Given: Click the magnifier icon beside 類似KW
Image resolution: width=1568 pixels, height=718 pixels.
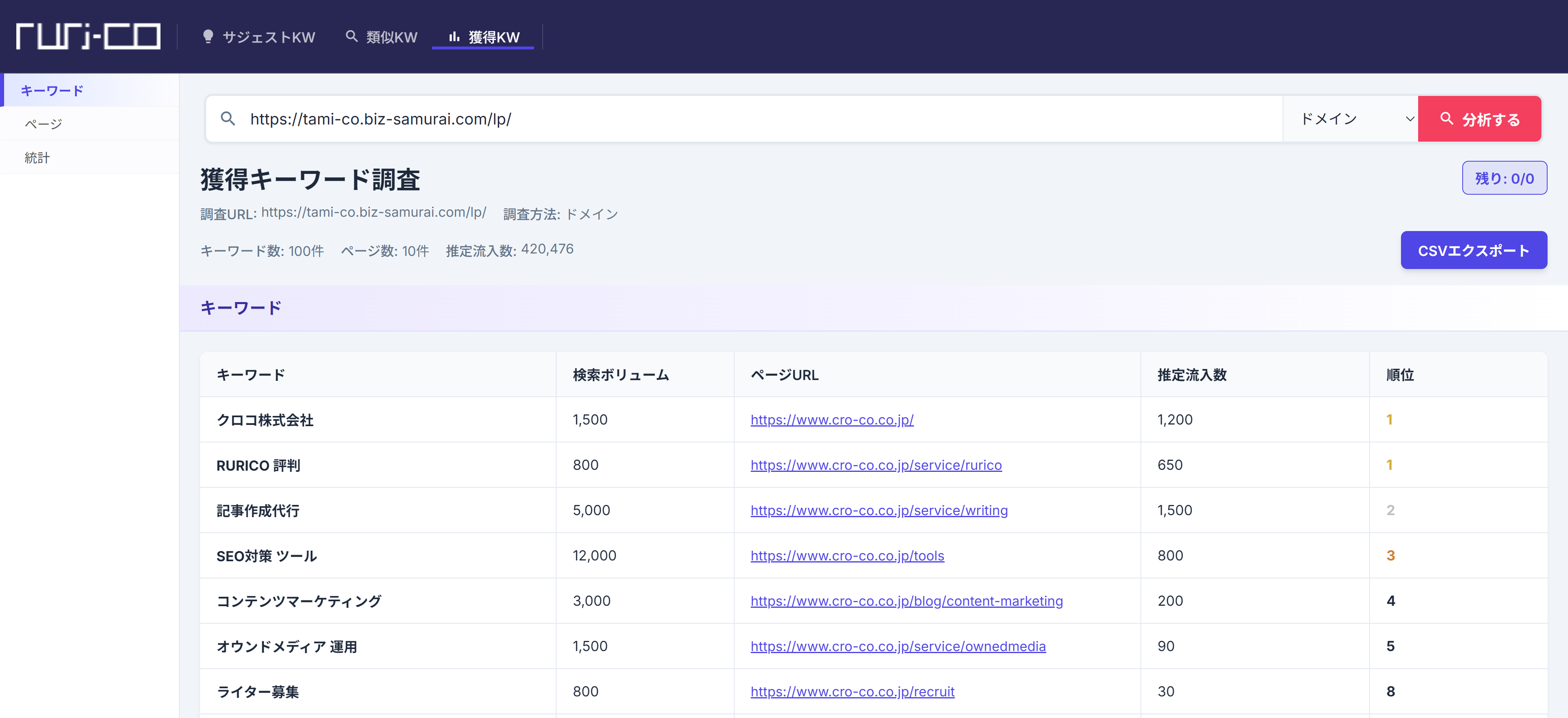Looking at the screenshot, I should [x=351, y=36].
